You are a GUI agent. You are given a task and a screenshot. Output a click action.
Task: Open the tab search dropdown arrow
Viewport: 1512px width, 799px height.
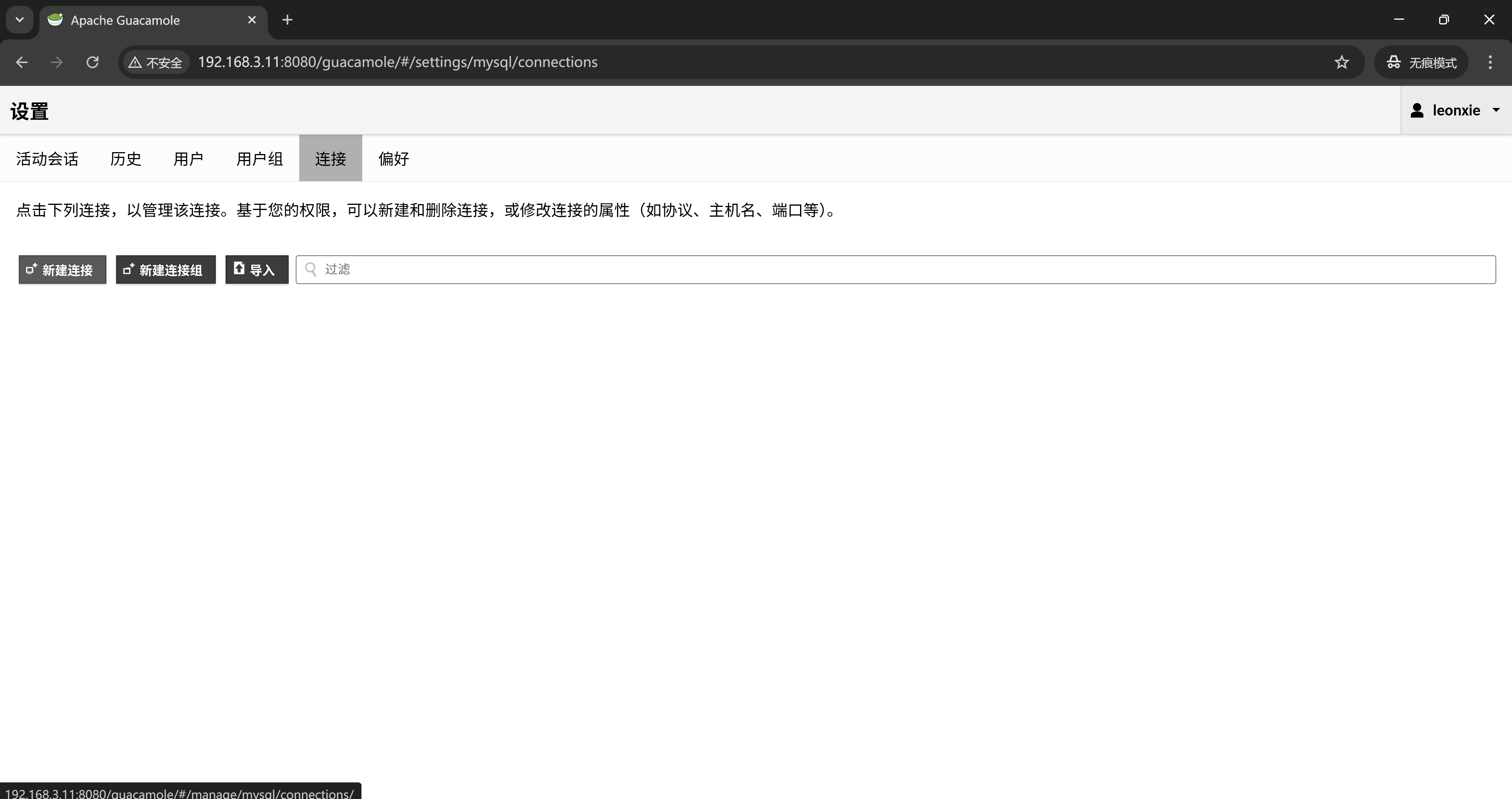click(x=19, y=20)
